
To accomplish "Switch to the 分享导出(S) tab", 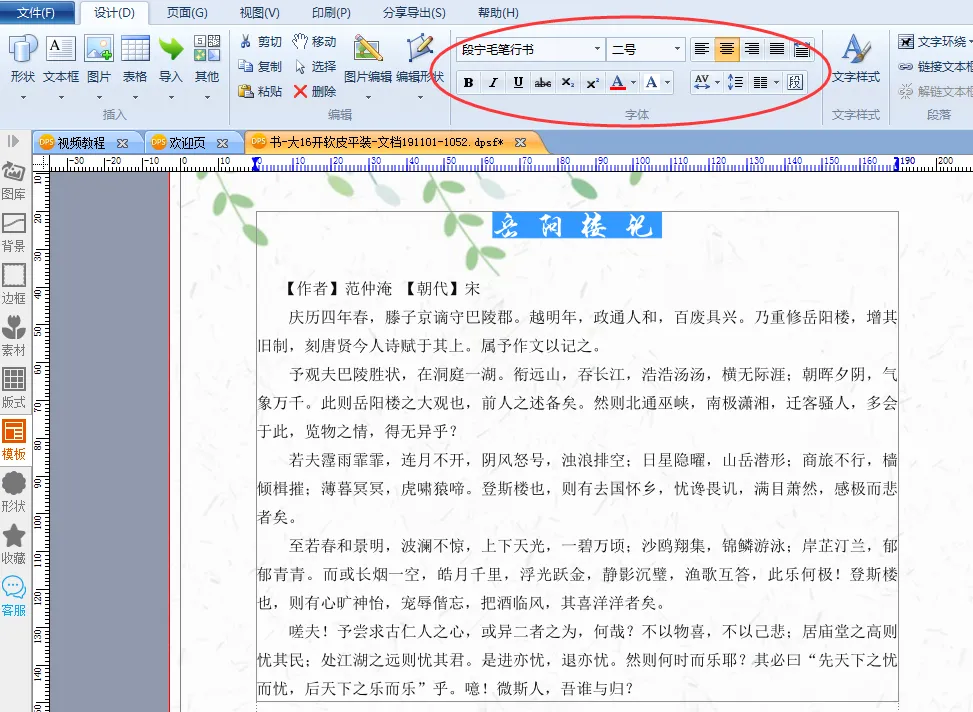I will [x=414, y=12].
